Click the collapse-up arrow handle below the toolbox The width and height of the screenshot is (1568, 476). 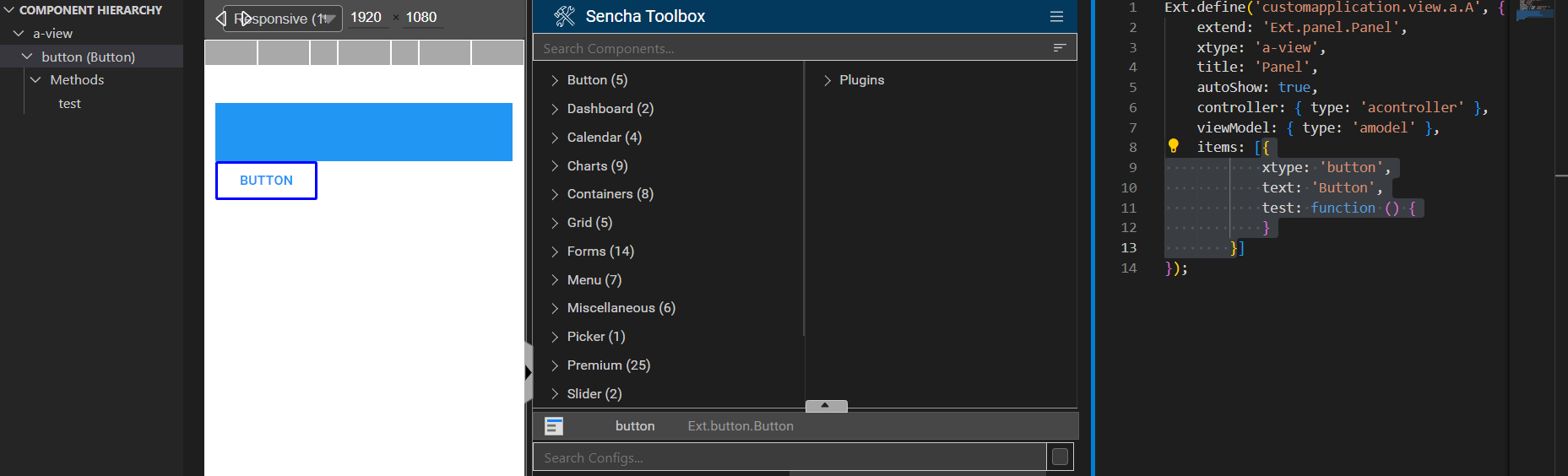click(x=826, y=406)
